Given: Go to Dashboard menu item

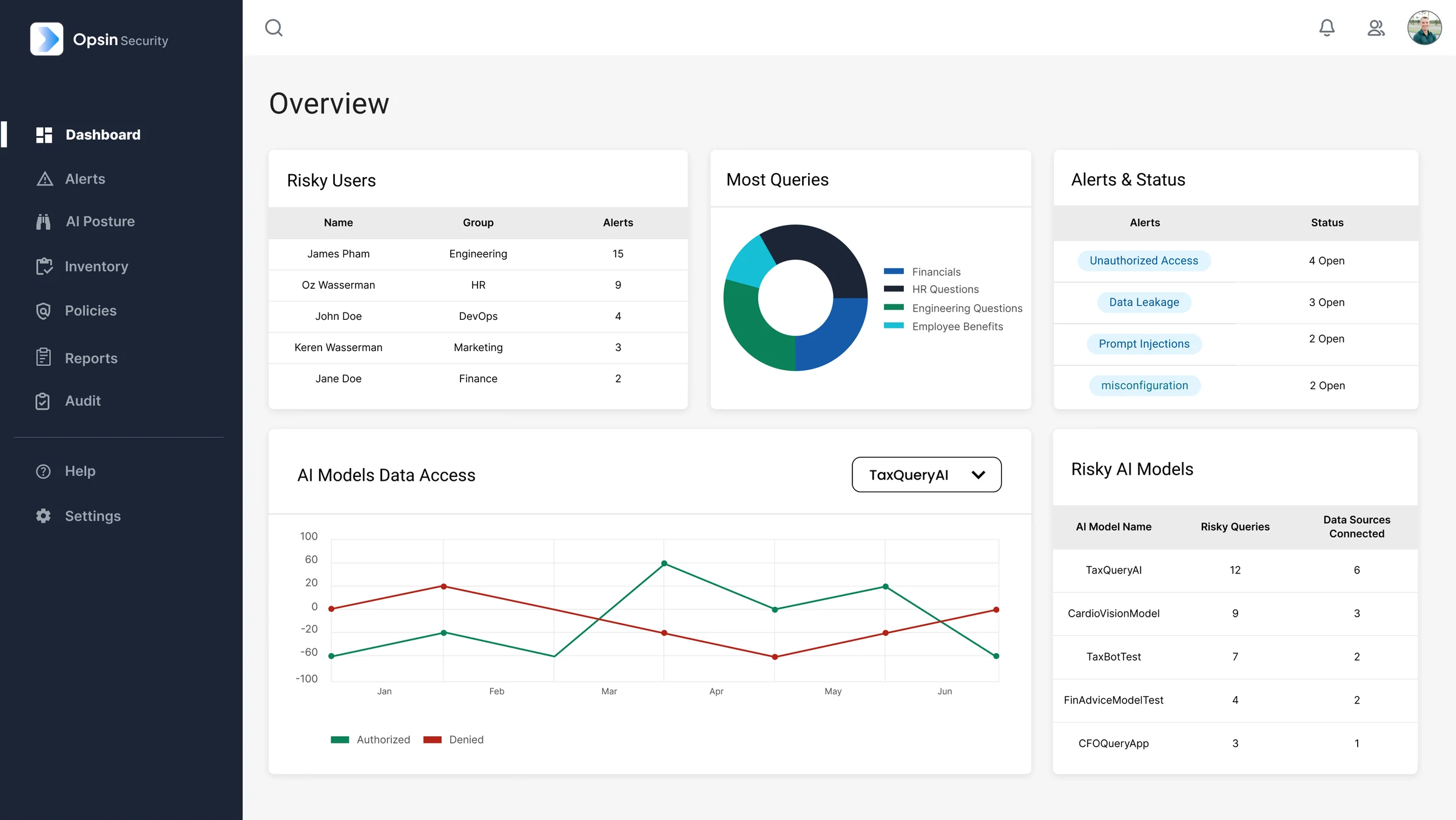Looking at the screenshot, I should pos(103,135).
